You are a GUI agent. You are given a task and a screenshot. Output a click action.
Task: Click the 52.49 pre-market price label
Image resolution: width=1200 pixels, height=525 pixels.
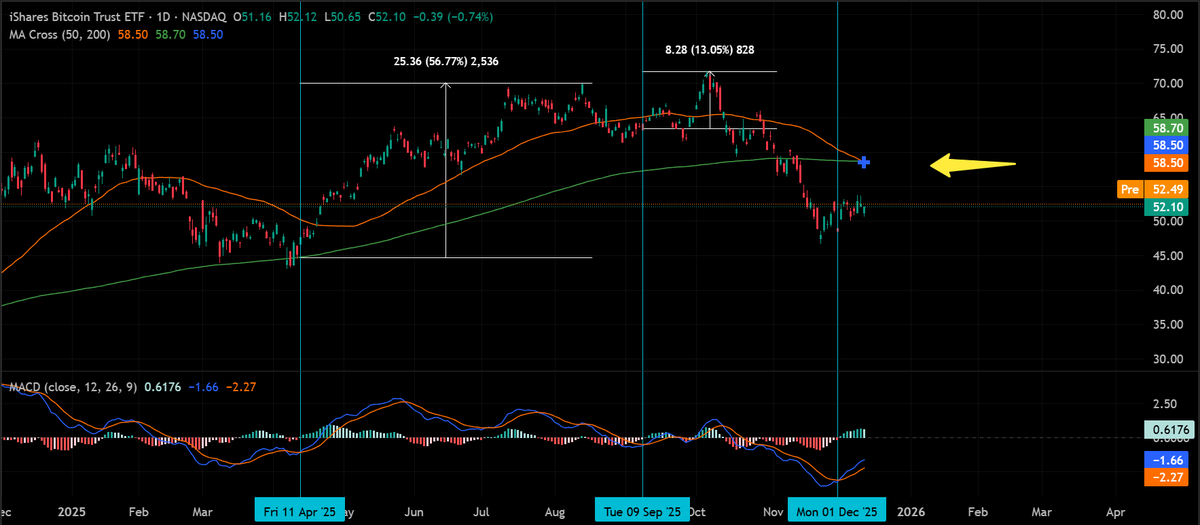coord(1165,189)
